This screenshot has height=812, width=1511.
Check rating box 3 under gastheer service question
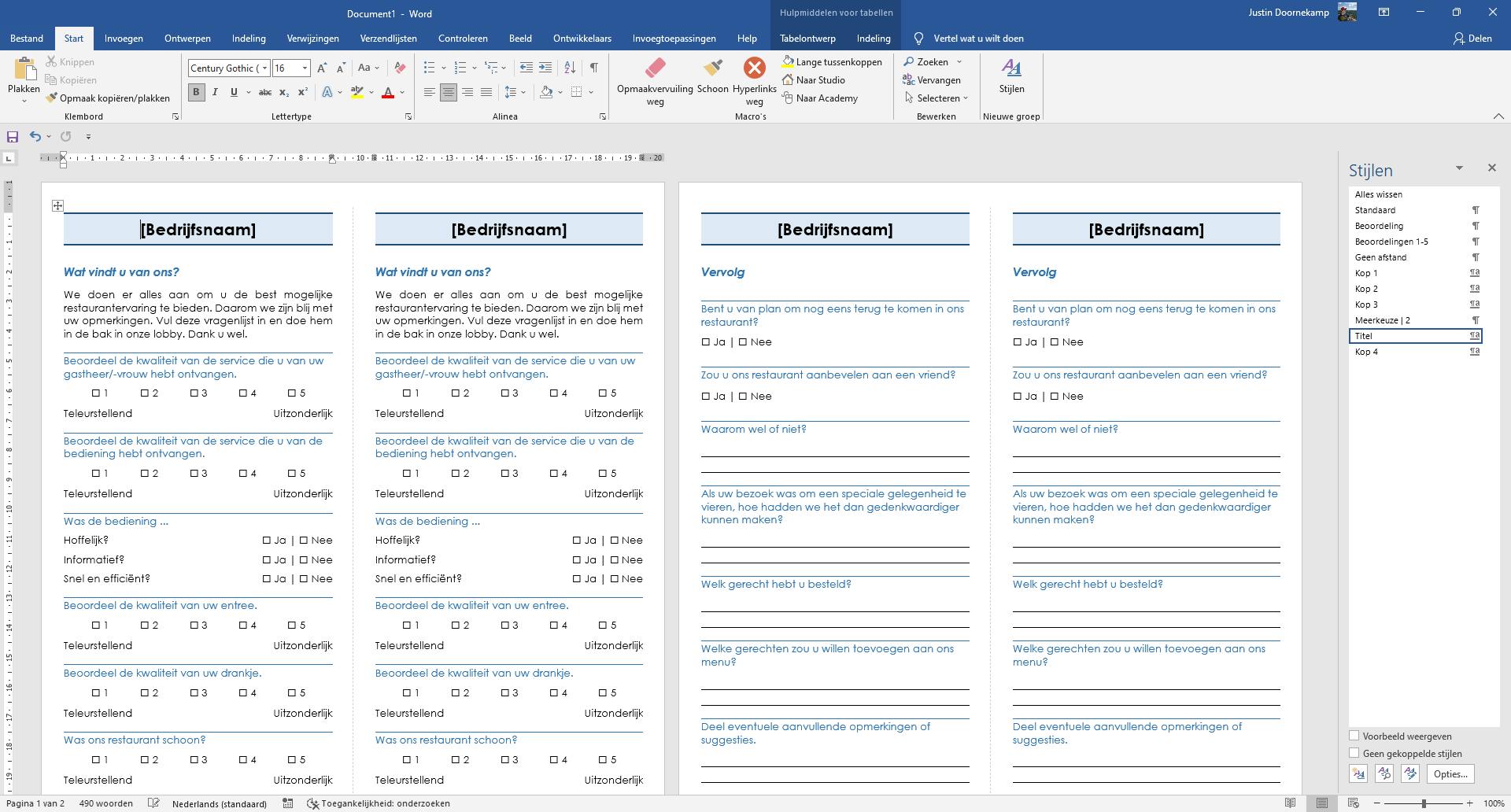click(194, 393)
